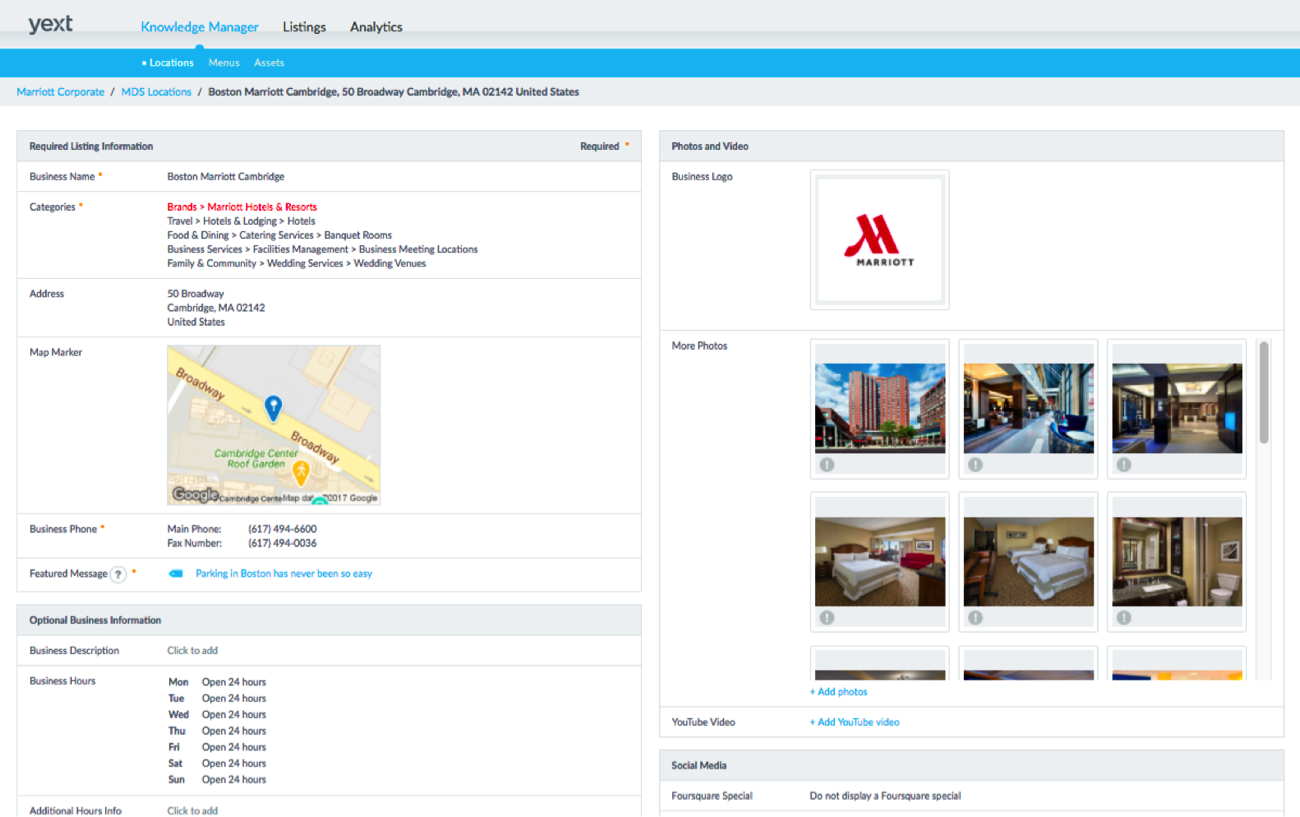Switch to the Assets sub-tab
The image size is (1300, 817).
click(x=269, y=63)
